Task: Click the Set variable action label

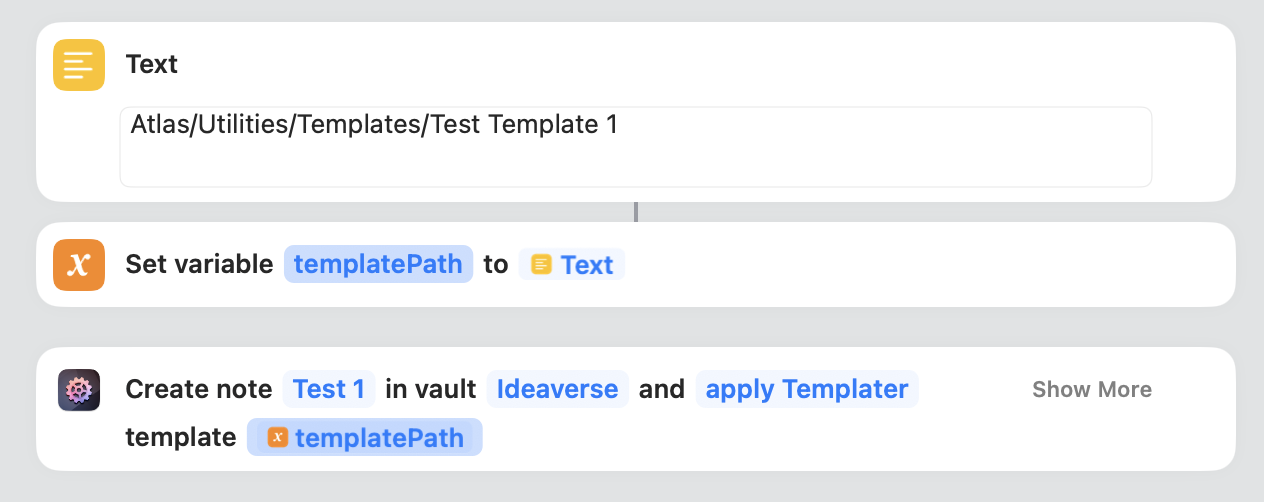Action: [199, 264]
